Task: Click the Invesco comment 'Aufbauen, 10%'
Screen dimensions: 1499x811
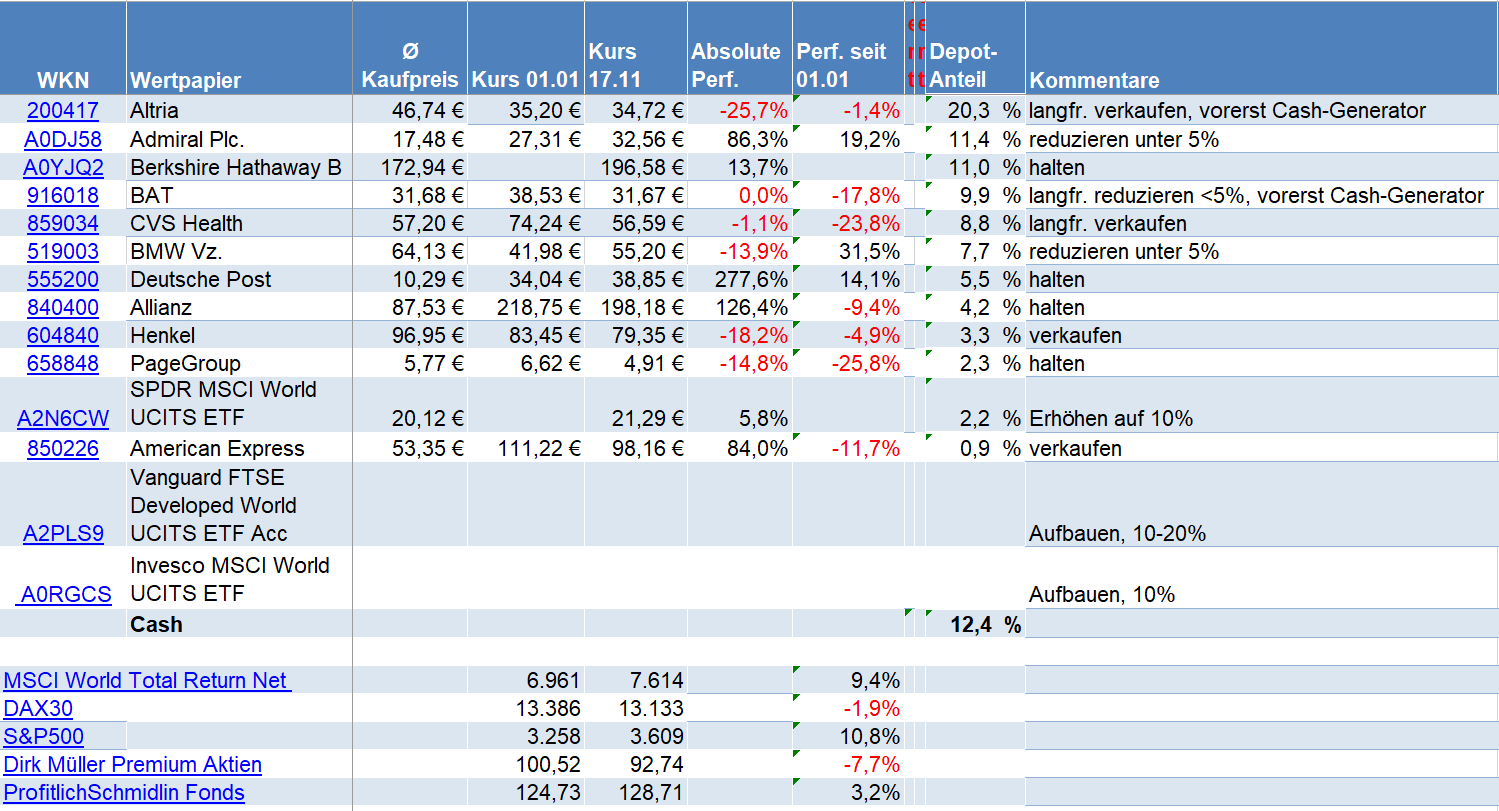Action: click(x=1102, y=595)
